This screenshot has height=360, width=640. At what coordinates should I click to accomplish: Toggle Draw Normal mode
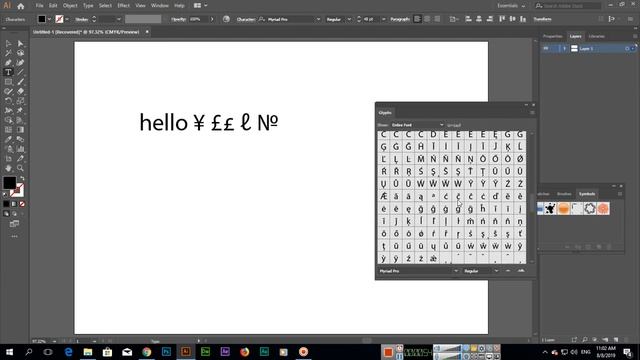point(6,213)
